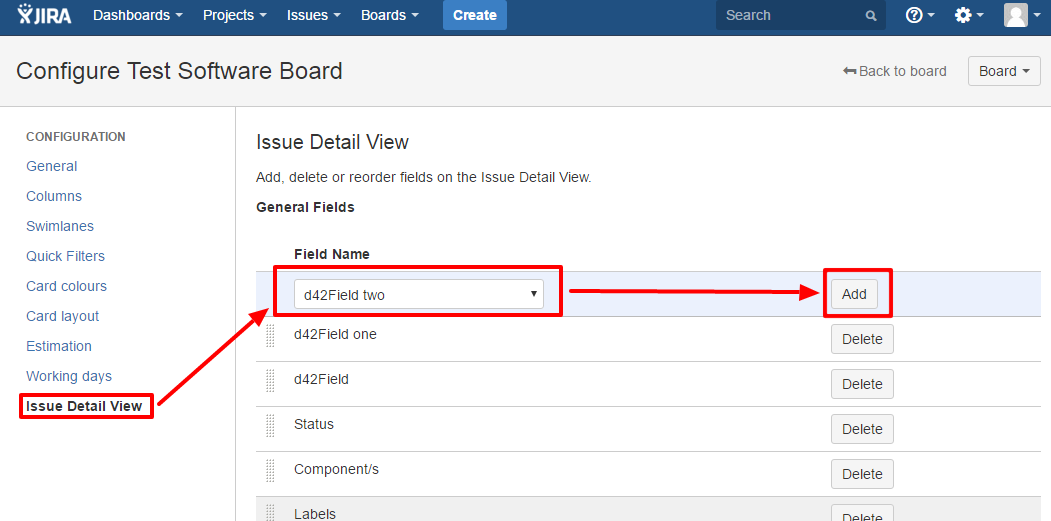This screenshot has height=521, width=1051.
Task: Open the Projects menu
Action: click(x=235, y=15)
